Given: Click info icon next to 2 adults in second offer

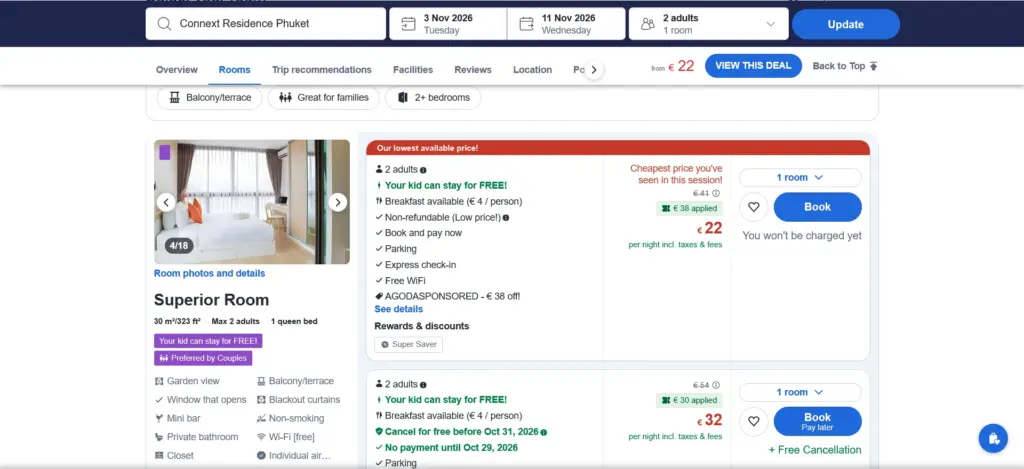Looking at the screenshot, I should coord(423,385).
